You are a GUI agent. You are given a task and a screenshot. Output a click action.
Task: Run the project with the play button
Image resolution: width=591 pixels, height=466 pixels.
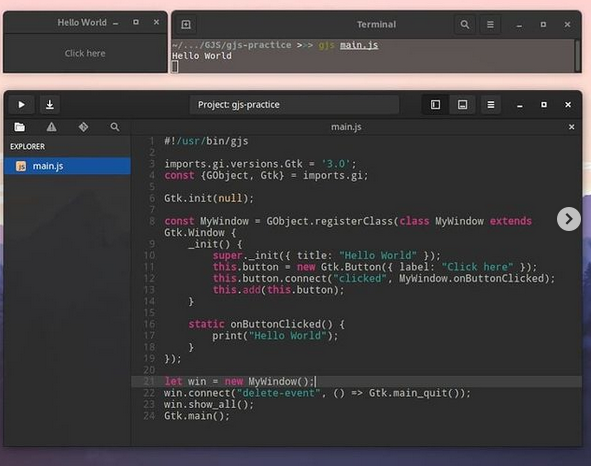click(x=21, y=104)
